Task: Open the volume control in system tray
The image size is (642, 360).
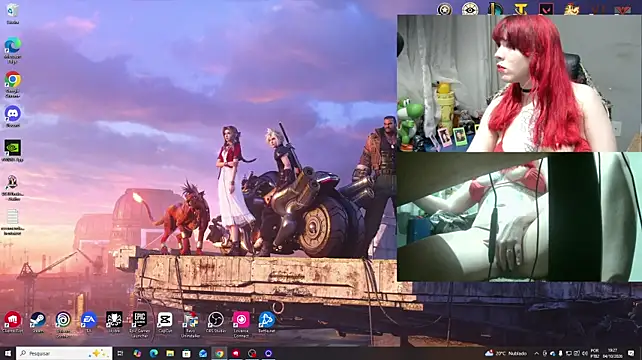Action: point(585,353)
